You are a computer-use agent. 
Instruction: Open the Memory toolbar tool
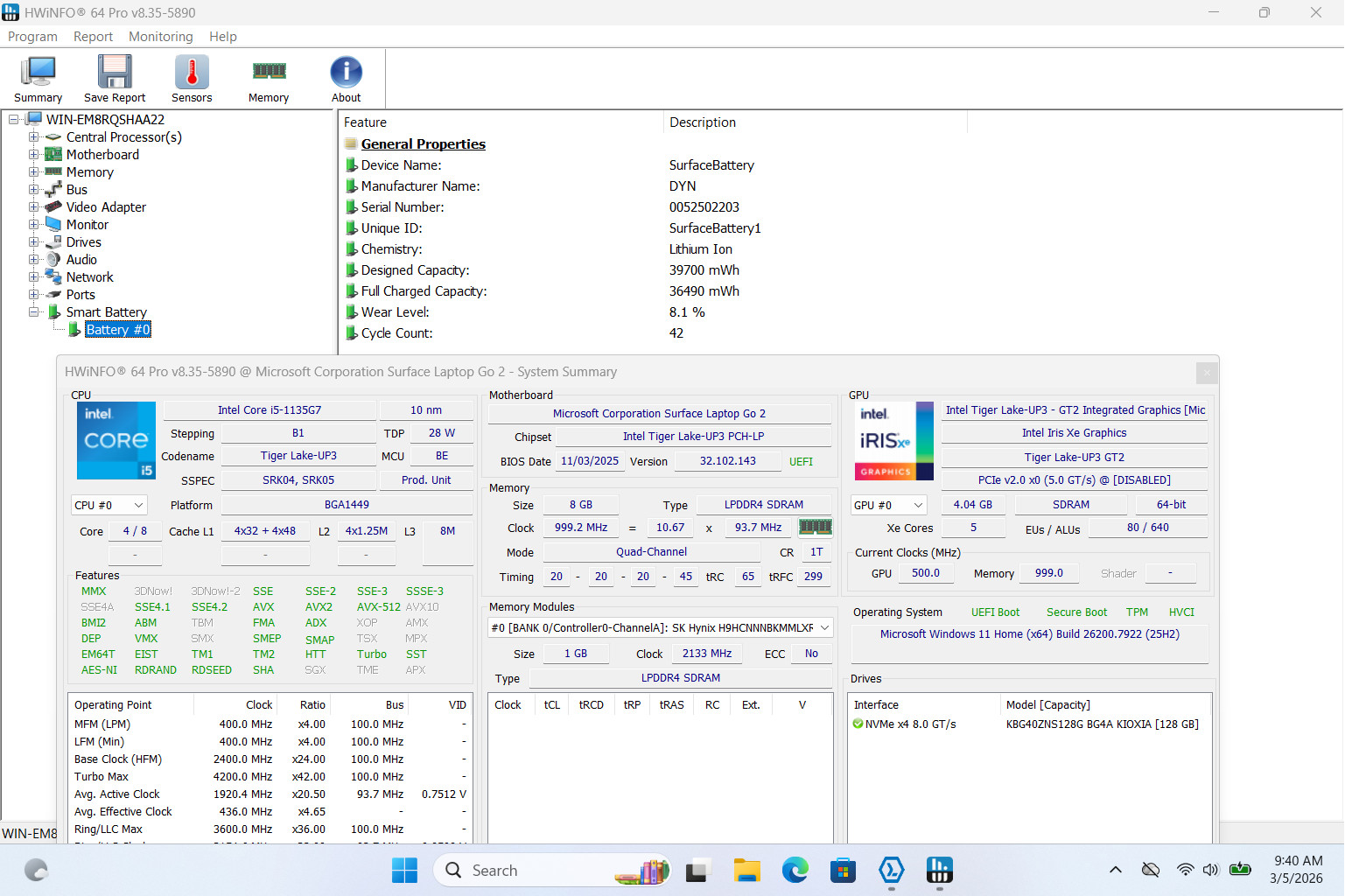pos(269,80)
